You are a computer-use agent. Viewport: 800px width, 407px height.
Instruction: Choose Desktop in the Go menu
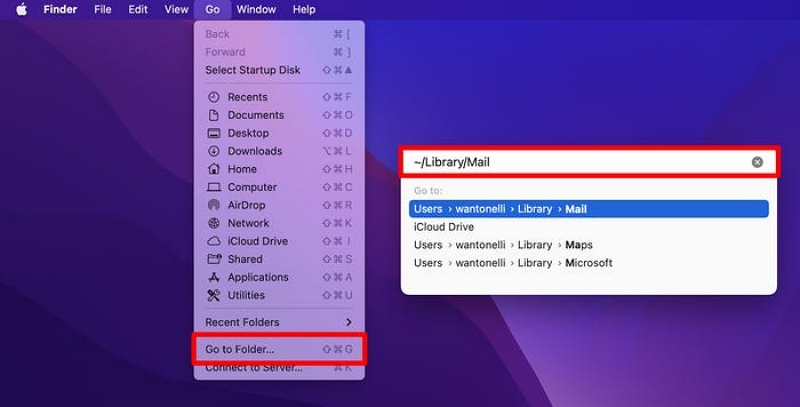[279, 133]
